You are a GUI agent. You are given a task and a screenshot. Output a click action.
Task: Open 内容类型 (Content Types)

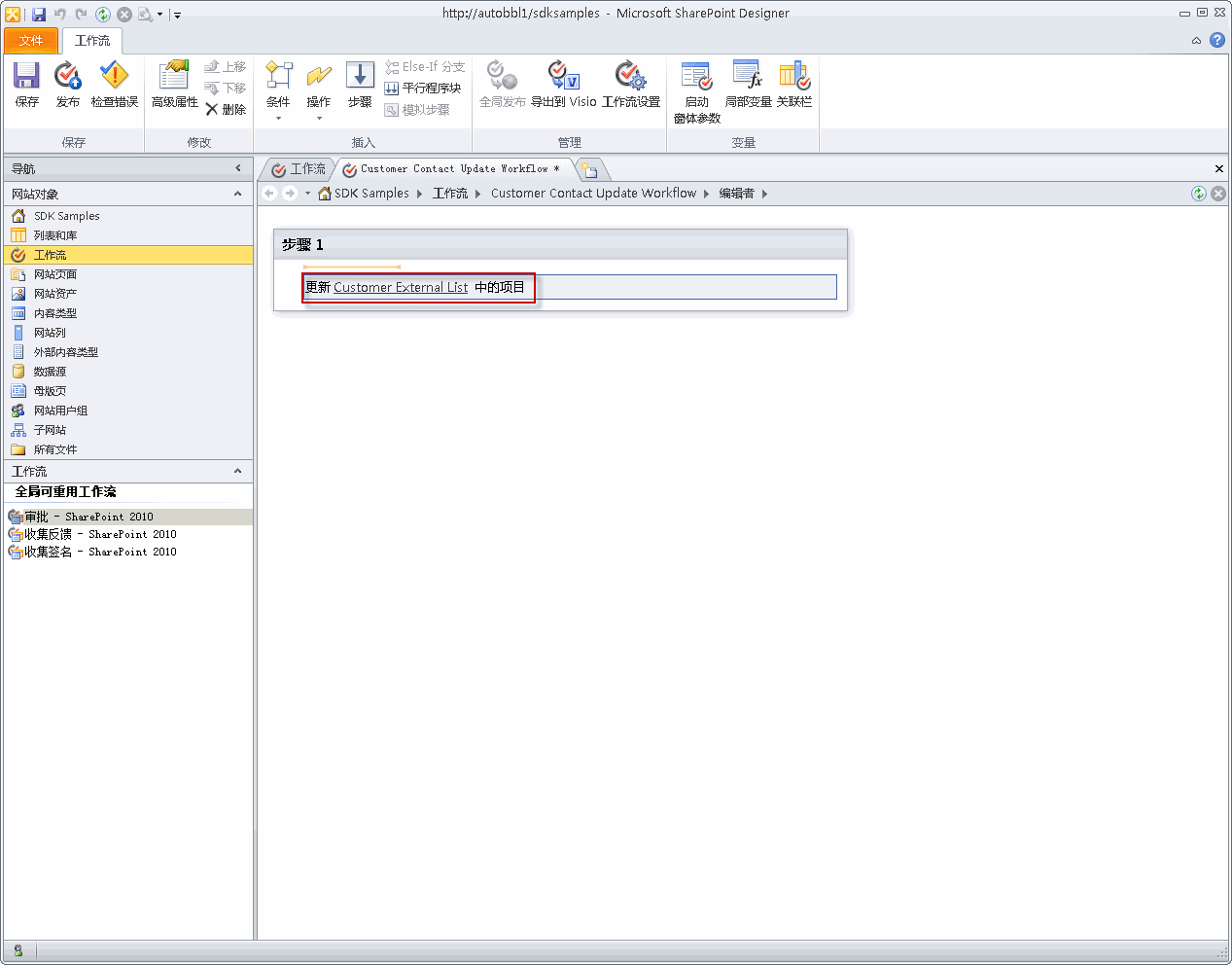(x=128, y=313)
